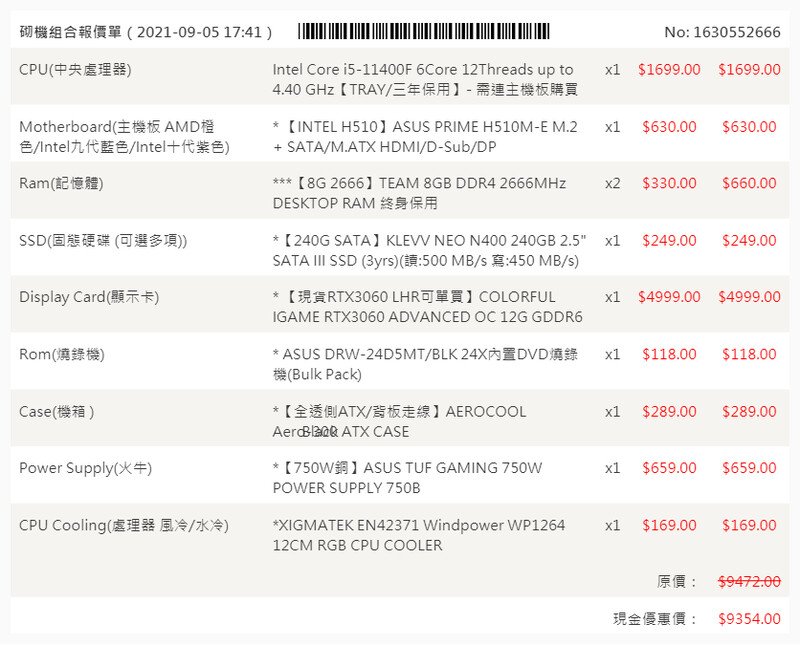Click the x2 quantity in the Ram row
This screenshot has width=800, height=645.
coord(613,184)
